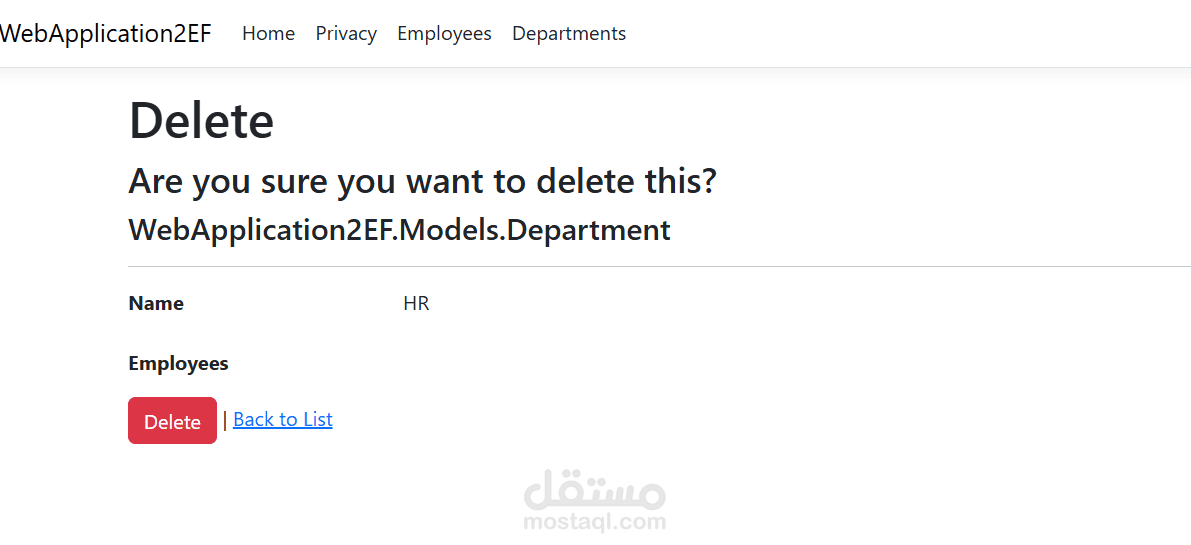Image resolution: width=1191 pixels, height=545 pixels.
Task: Go to the Home nav item
Action: click(268, 33)
